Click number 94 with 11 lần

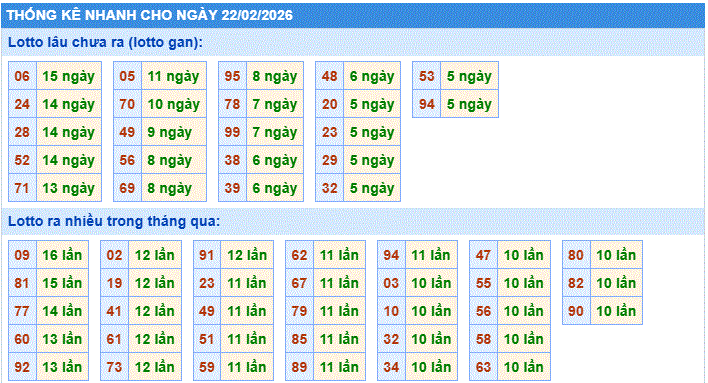tap(391, 255)
